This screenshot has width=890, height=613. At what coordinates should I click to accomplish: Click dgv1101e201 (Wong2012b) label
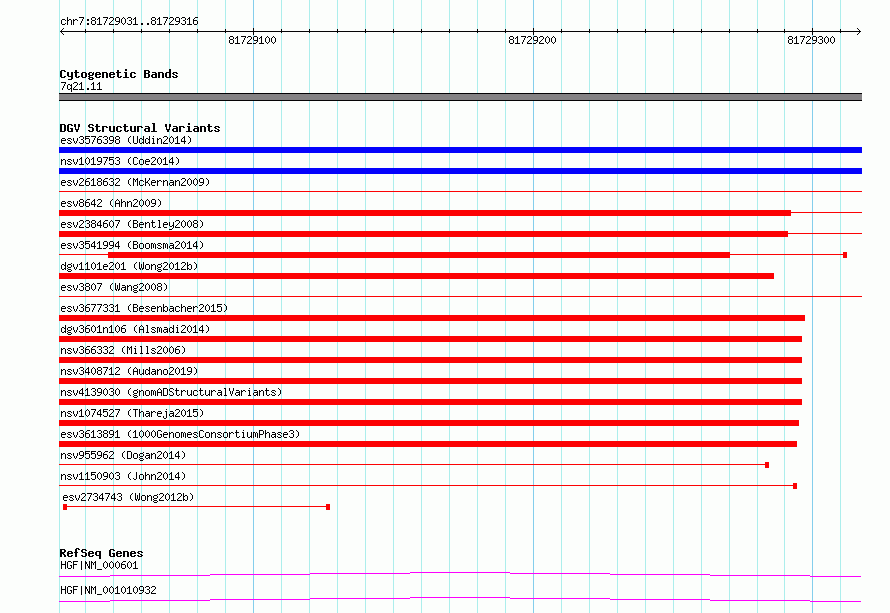(x=129, y=266)
